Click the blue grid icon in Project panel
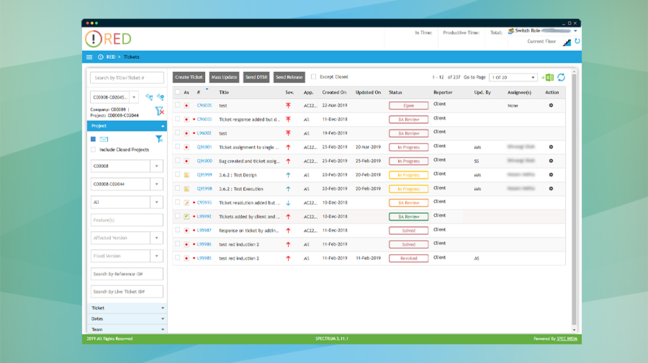This screenshot has height=363, width=648. (x=93, y=139)
